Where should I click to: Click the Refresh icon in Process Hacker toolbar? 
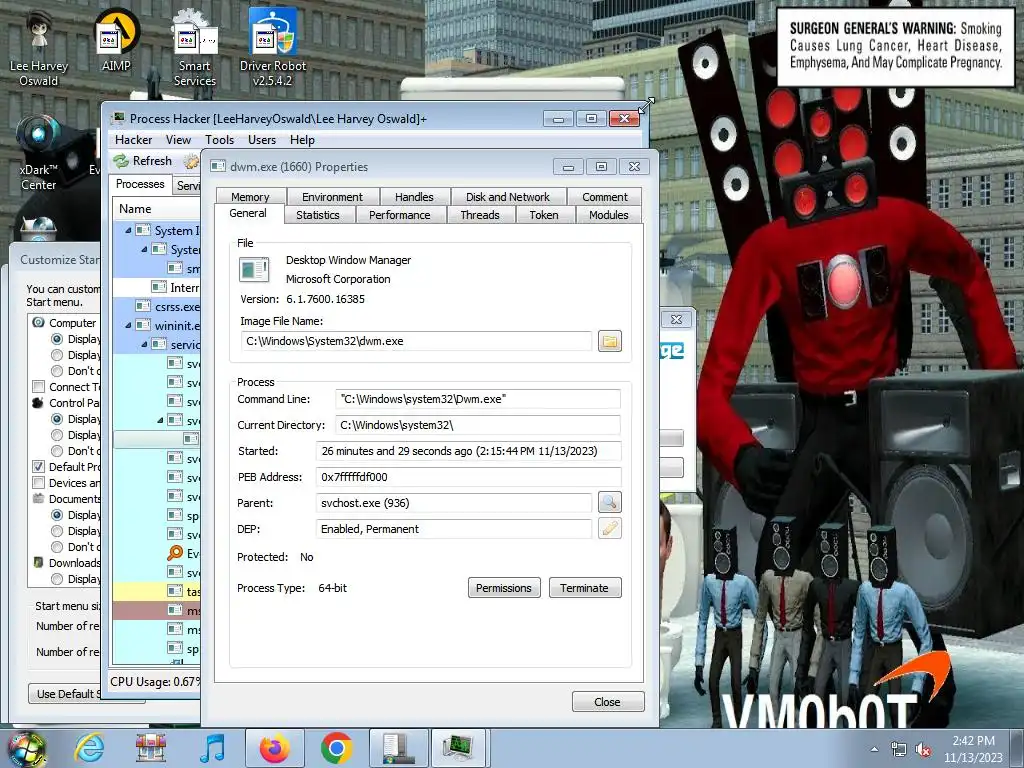[121, 161]
